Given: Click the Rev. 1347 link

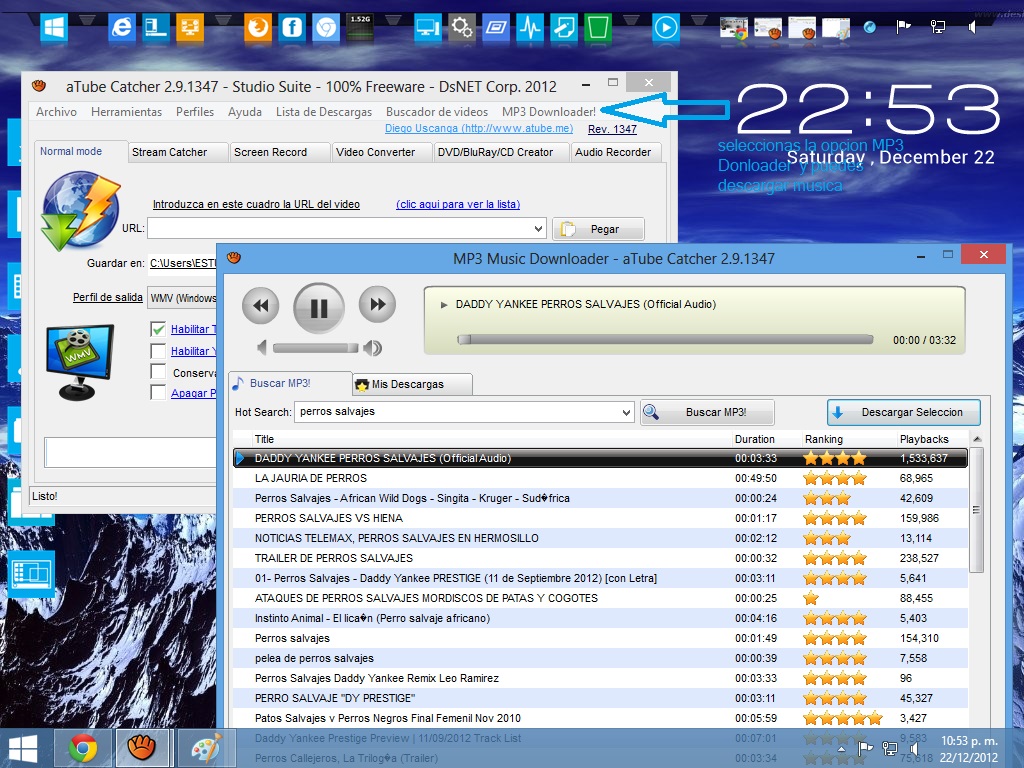Looking at the screenshot, I should click(612, 129).
